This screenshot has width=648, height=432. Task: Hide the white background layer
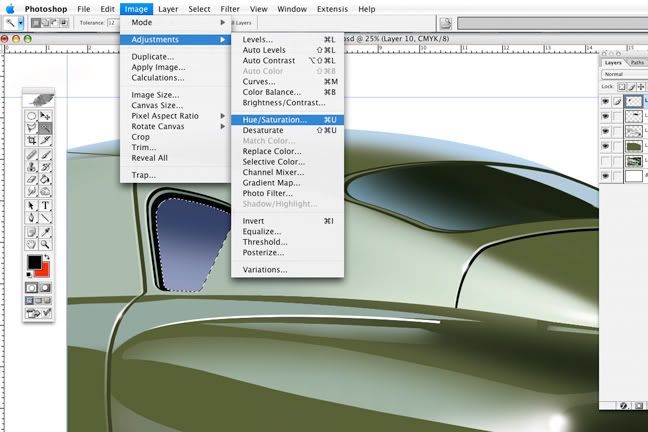[605, 176]
